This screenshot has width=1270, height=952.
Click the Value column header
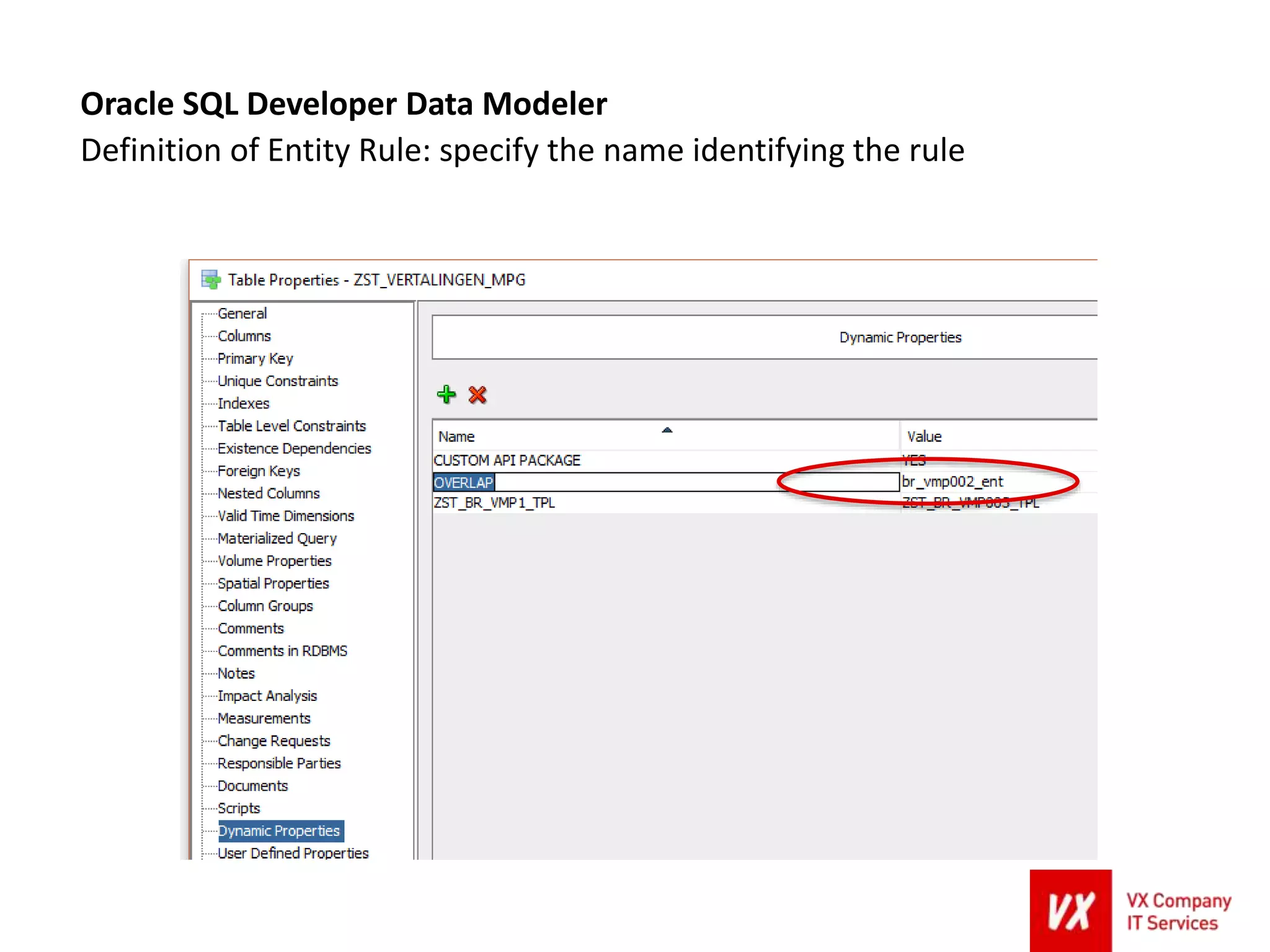coord(998,436)
